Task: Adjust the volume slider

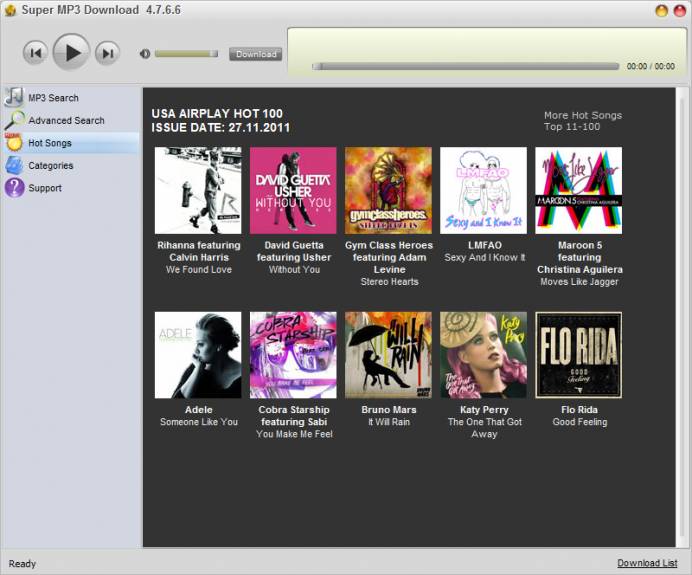Action: point(186,54)
